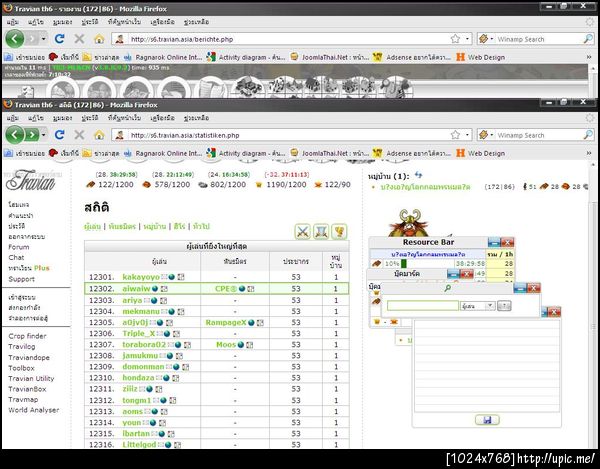Stop loading in the statistics window

click(79, 135)
